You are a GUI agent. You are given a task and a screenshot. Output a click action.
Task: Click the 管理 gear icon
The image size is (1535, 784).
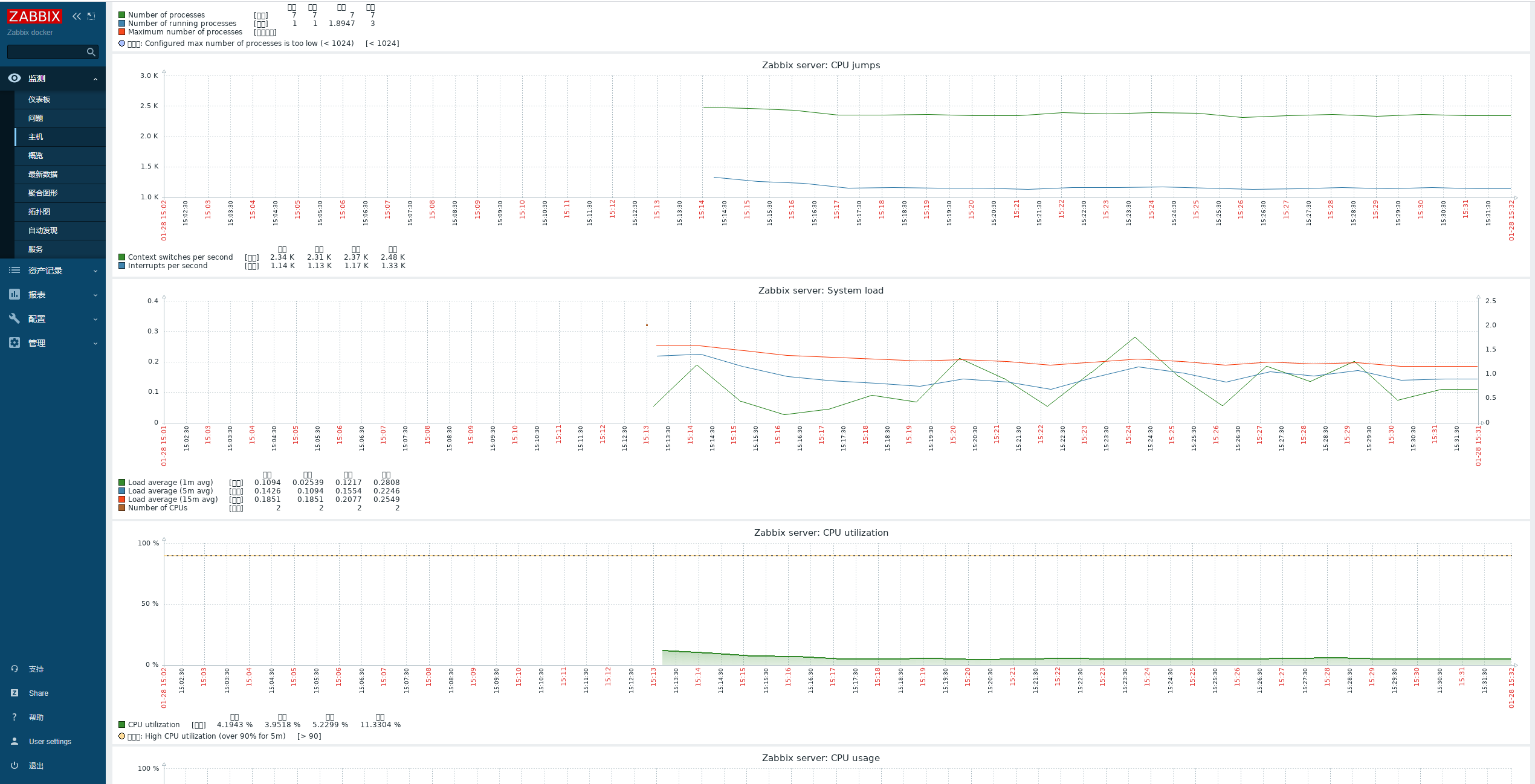point(15,342)
